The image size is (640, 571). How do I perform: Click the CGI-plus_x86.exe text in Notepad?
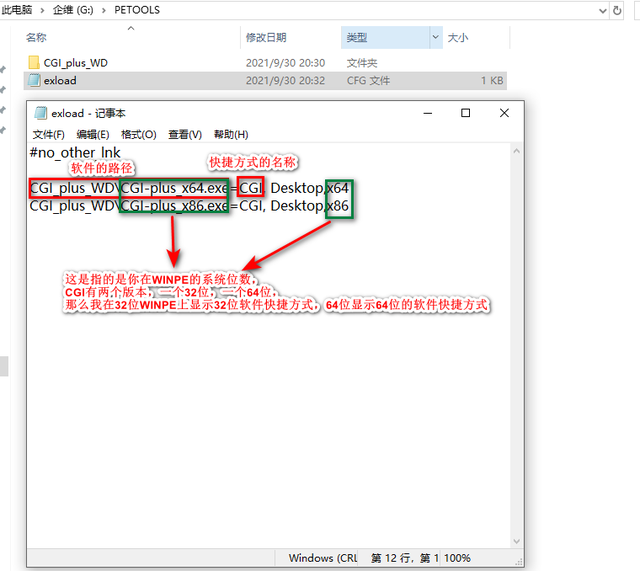174,206
